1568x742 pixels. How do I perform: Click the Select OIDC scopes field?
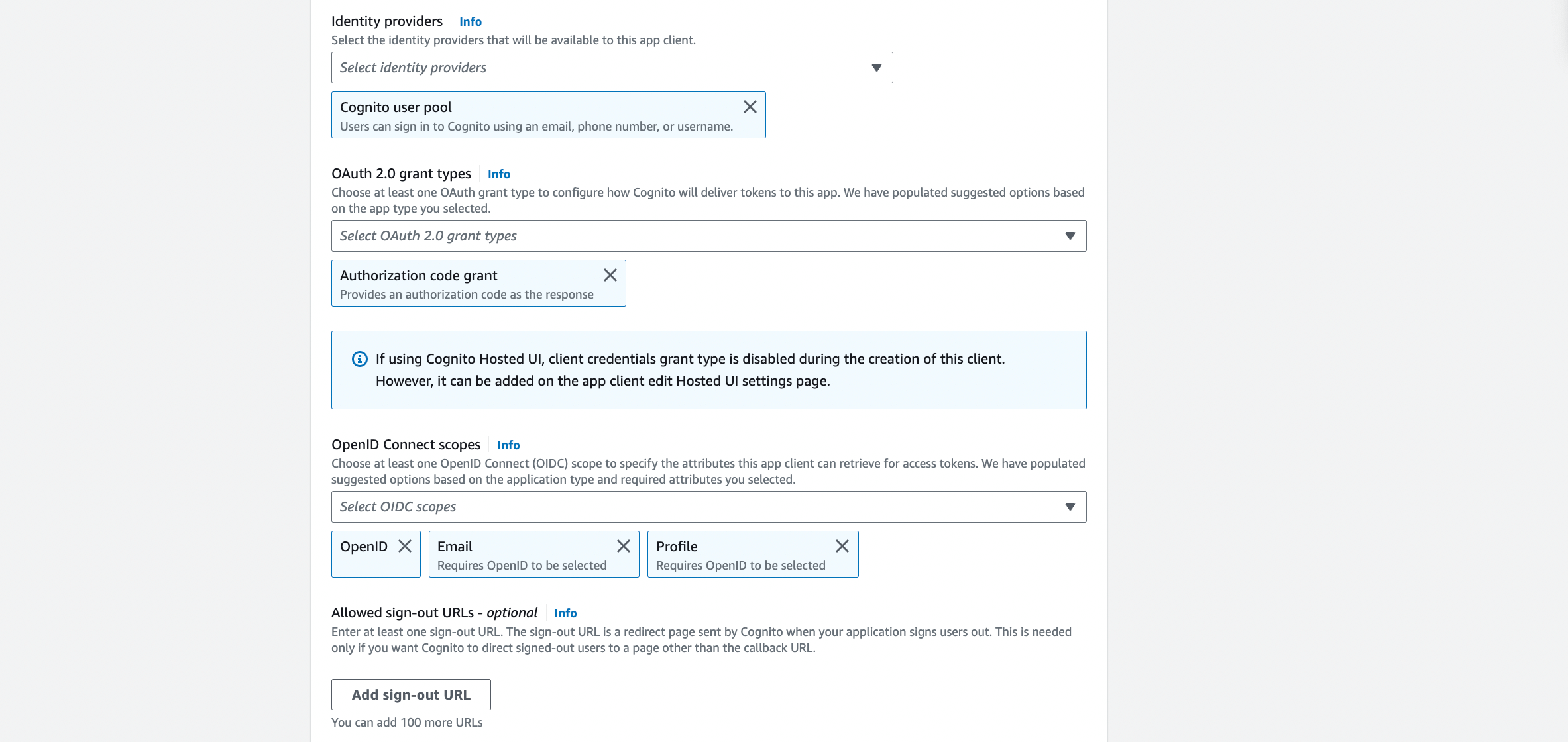(708, 507)
